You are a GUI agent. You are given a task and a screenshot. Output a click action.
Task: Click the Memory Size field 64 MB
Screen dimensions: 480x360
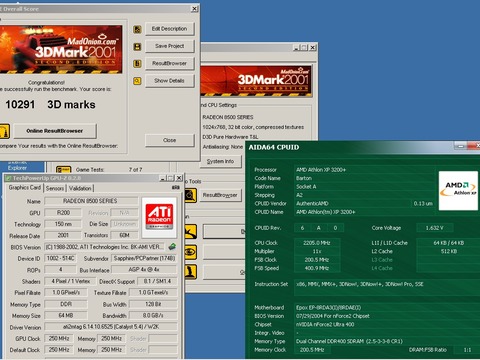click(x=66, y=315)
